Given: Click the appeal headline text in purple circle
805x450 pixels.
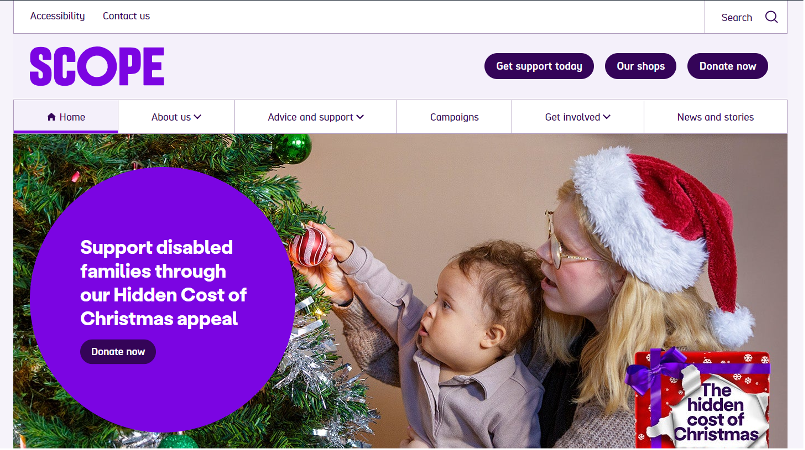Looking at the screenshot, I should tap(163, 283).
